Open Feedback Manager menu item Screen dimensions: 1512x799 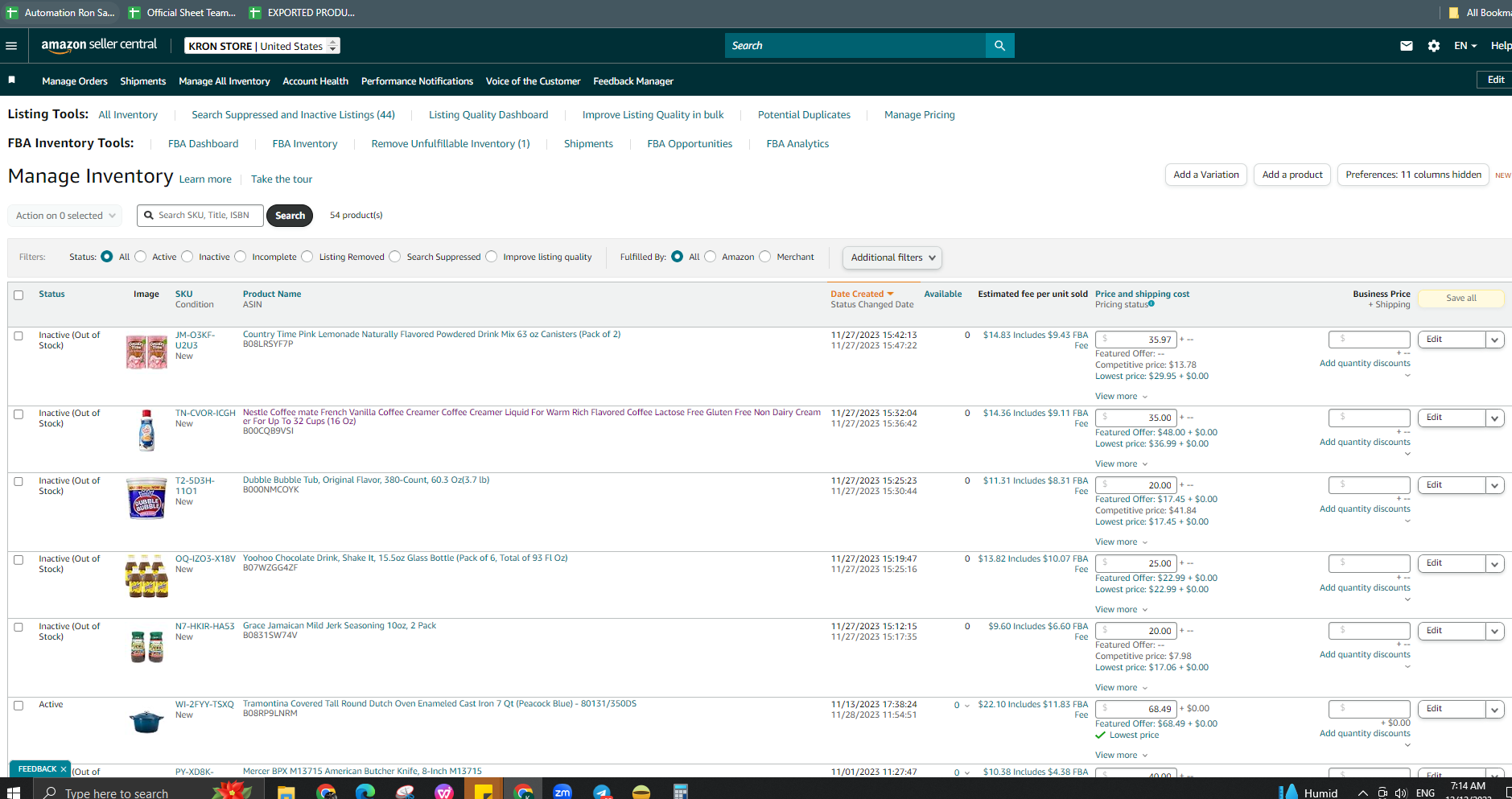pos(633,81)
